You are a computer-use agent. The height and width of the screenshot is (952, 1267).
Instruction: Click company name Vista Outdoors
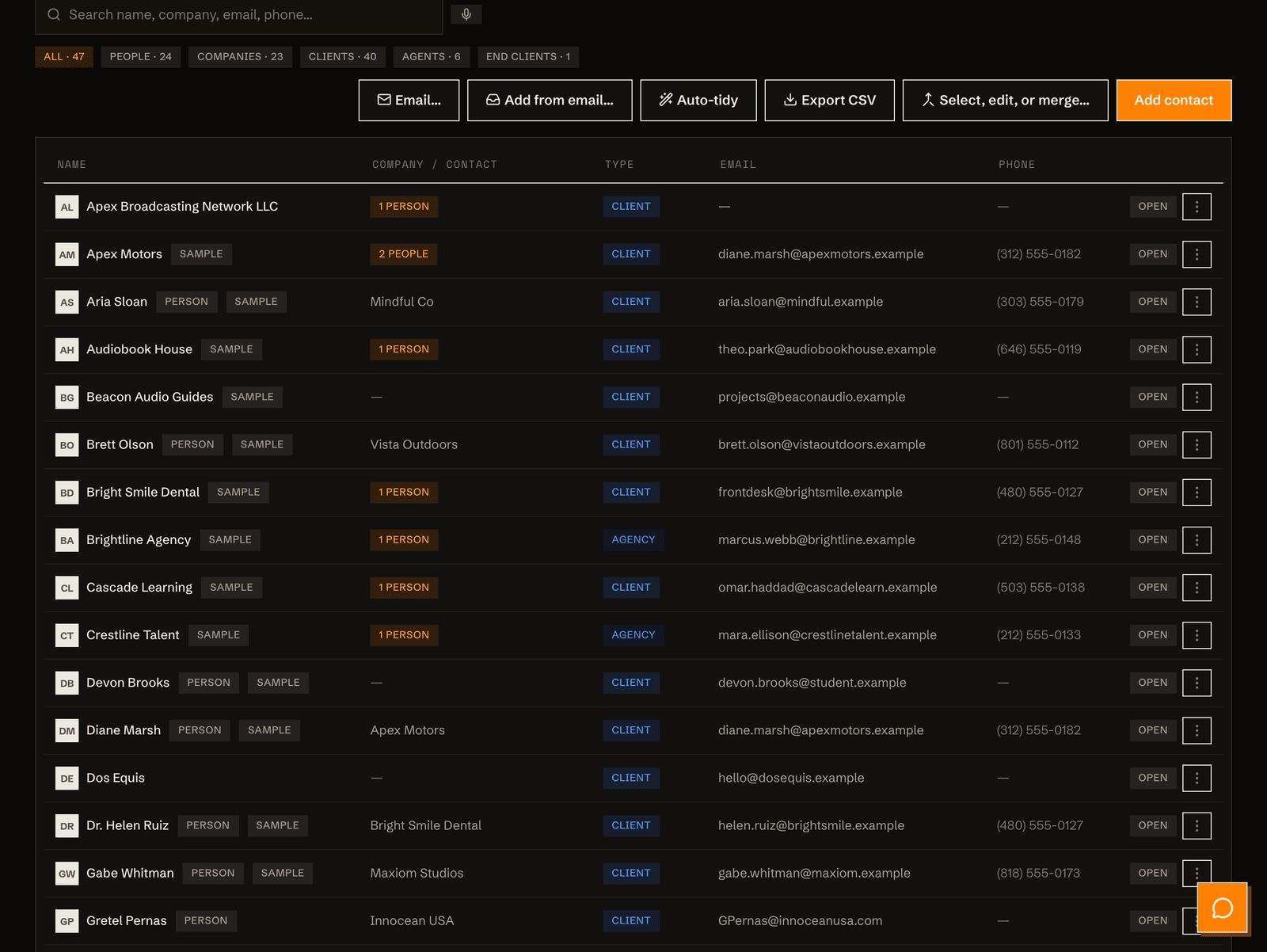tap(414, 444)
